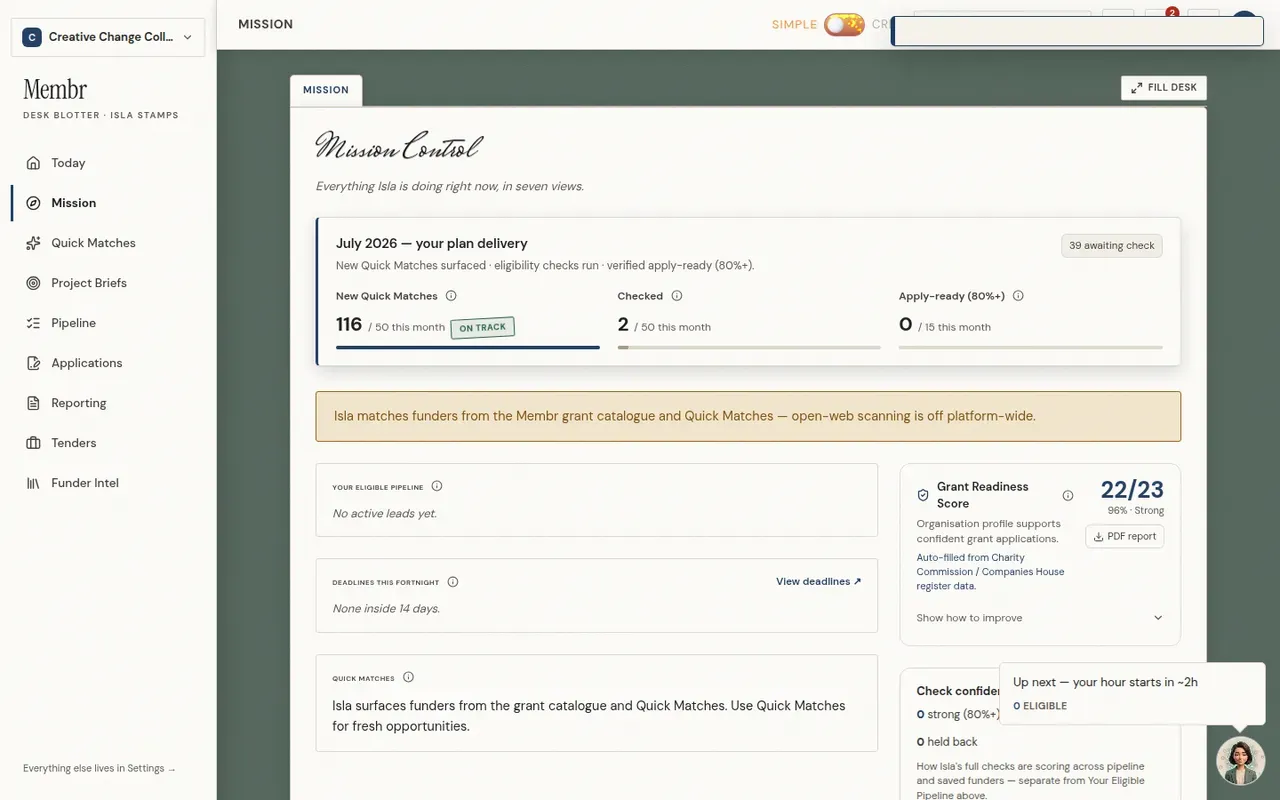This screenshot has width=1280, height=800.
Task: Download the PDF report
Action: (1125, 536)
